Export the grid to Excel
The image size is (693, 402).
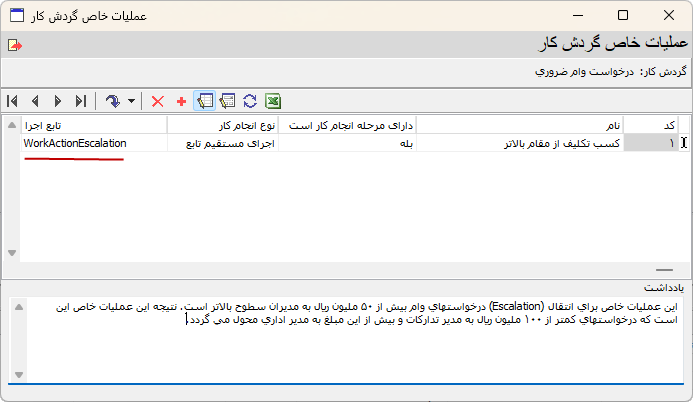click(x=272, y=101)
